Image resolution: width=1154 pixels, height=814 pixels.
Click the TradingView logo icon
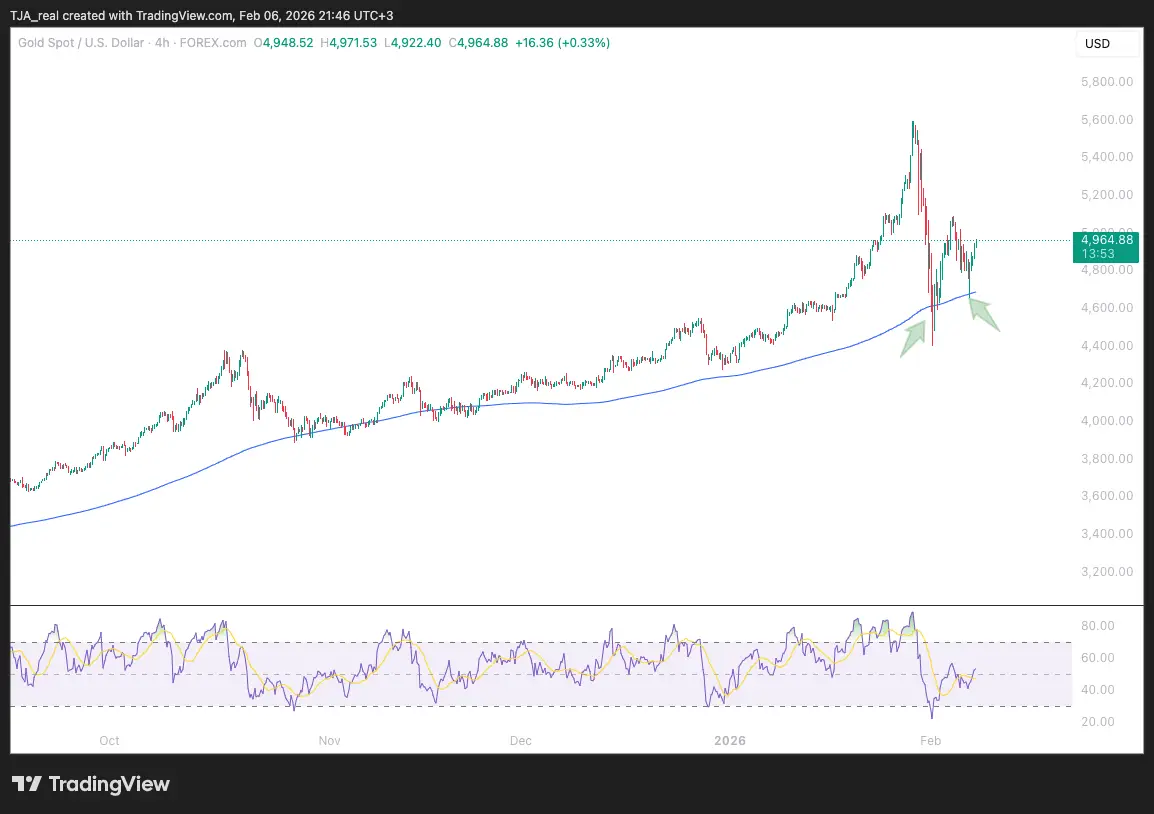click(x=27, y=784)
